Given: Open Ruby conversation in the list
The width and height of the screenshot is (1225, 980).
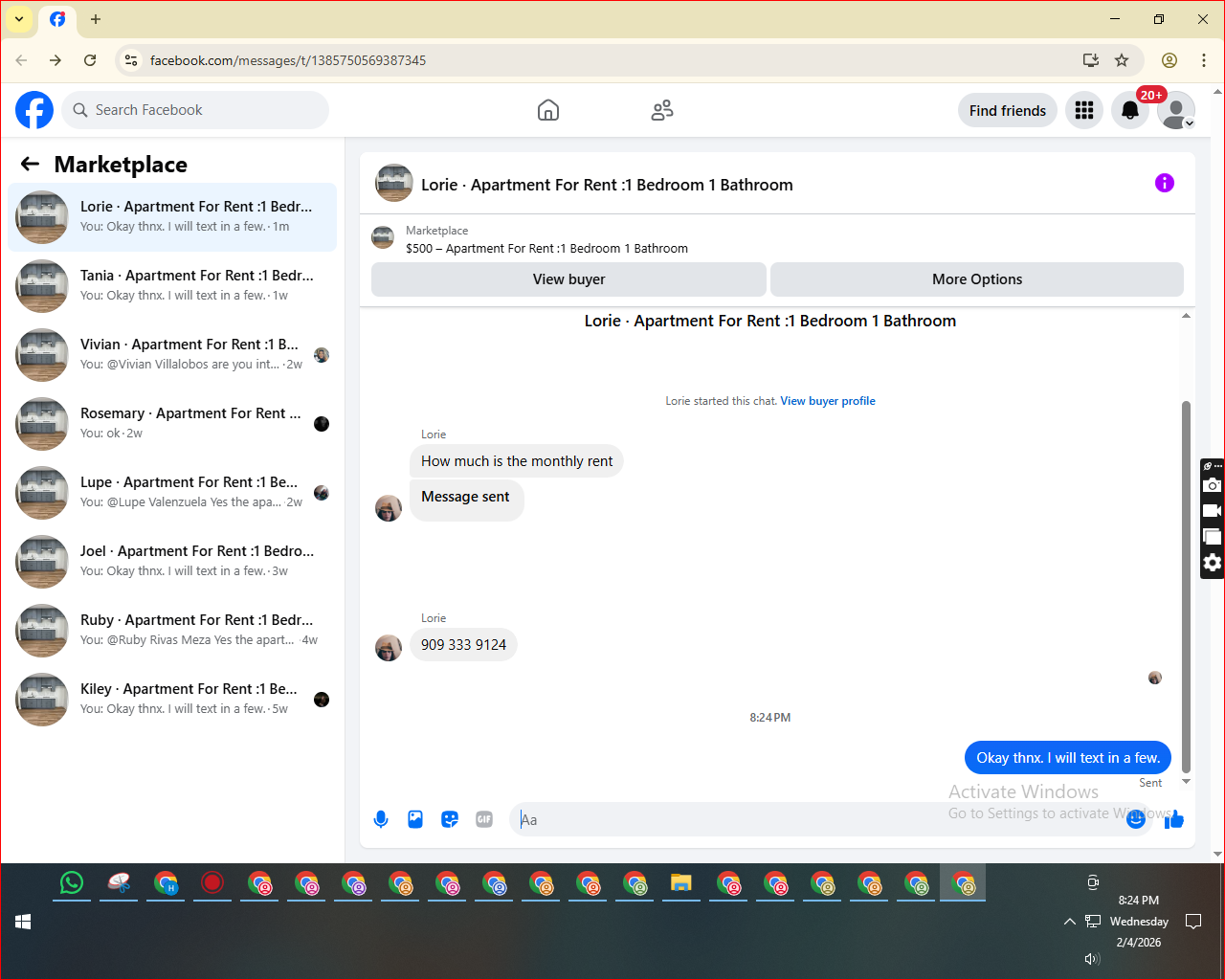Looking at the screenshot, I should coord(172,631).
